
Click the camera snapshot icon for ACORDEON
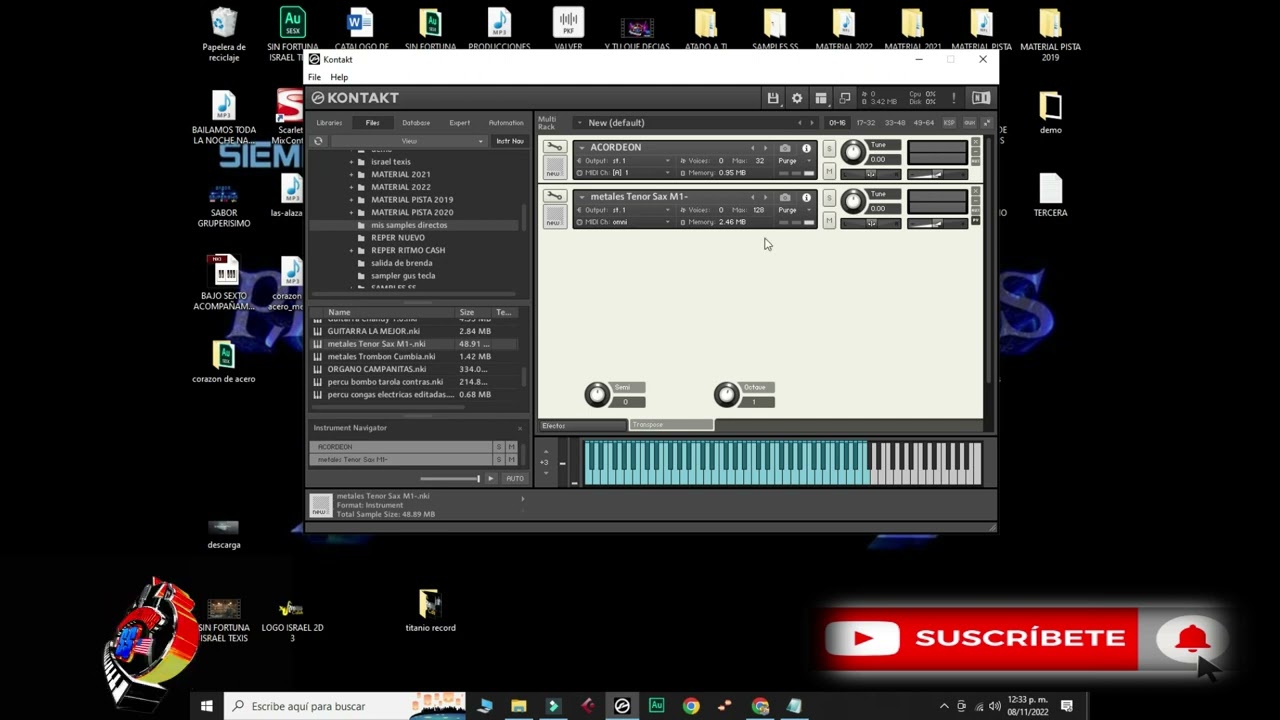coord(785,148)
